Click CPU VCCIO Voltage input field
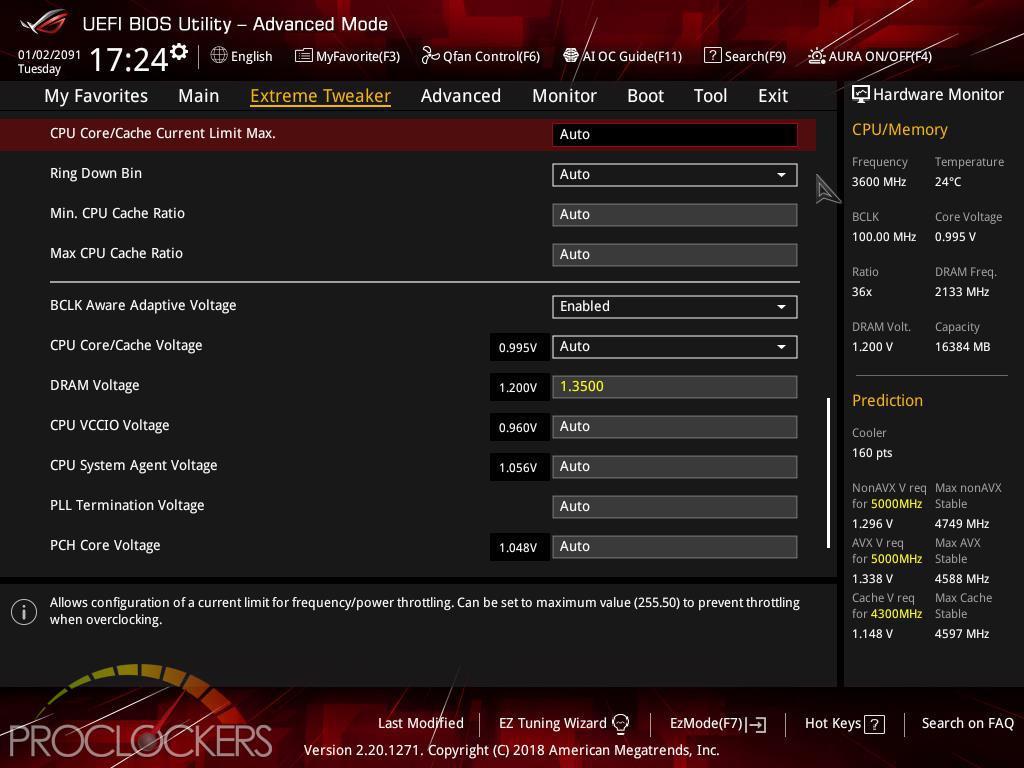Image resolution: width=1024 pixels, height=768 pixels. pos(675,426)
